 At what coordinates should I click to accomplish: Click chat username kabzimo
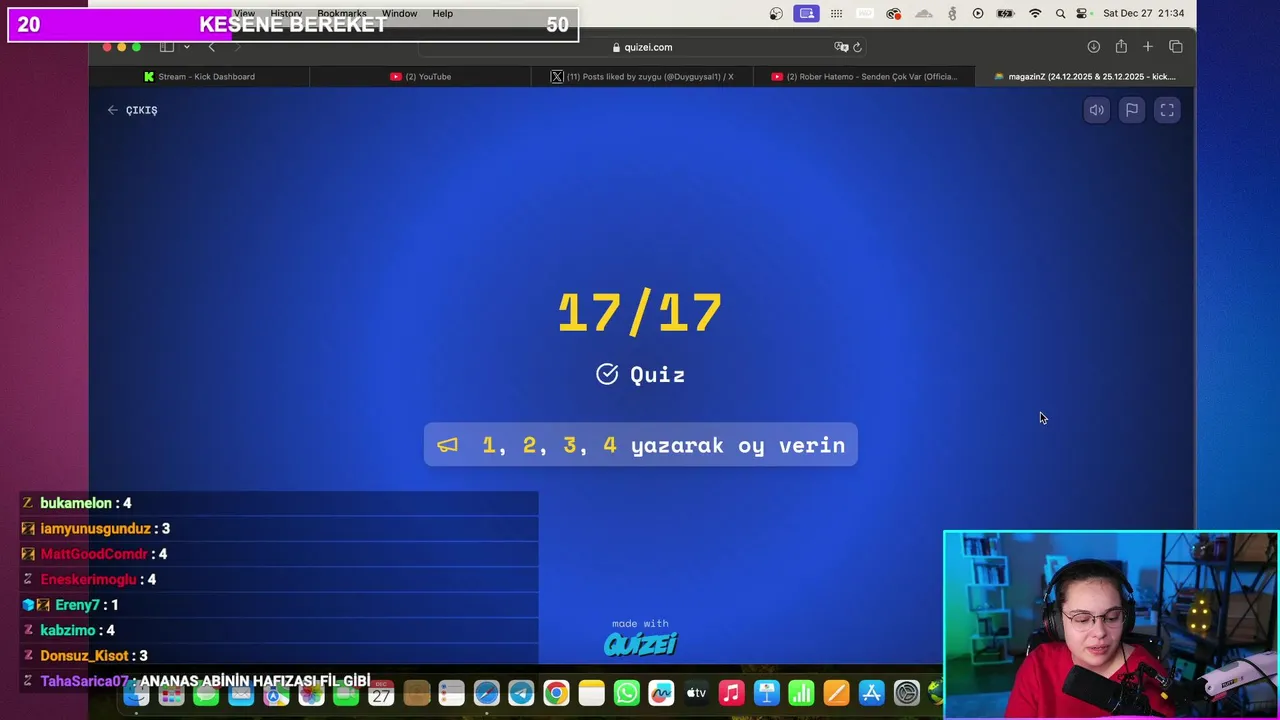pos(68,630)
